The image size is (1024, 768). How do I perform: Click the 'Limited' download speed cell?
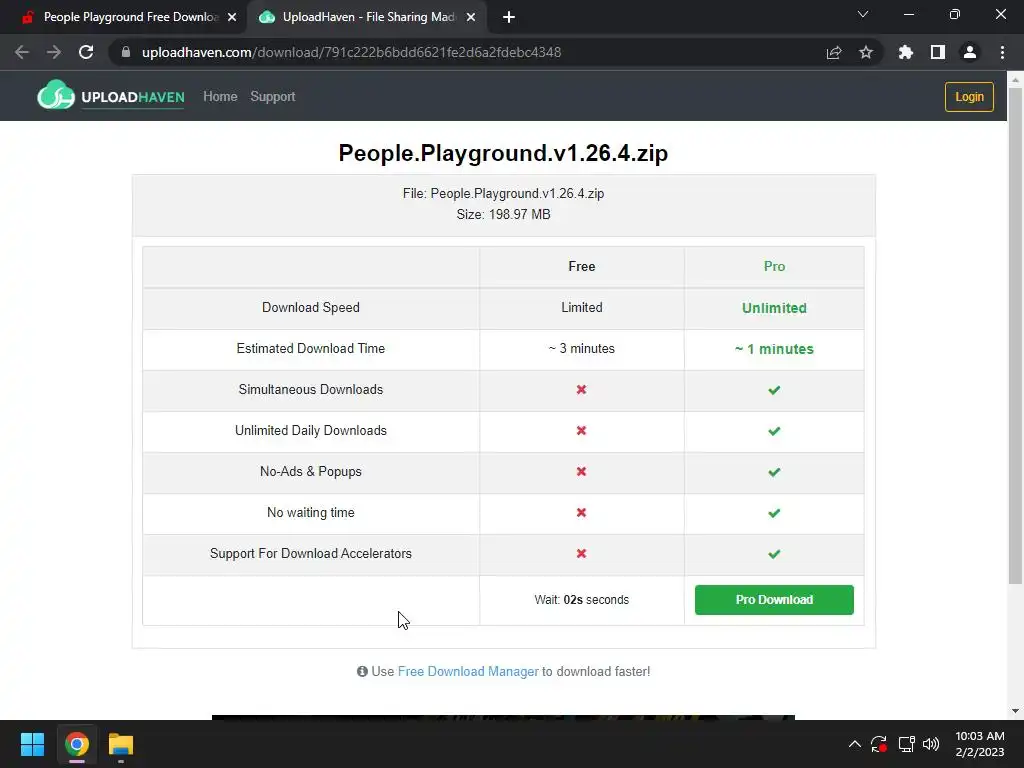[581, 308]
